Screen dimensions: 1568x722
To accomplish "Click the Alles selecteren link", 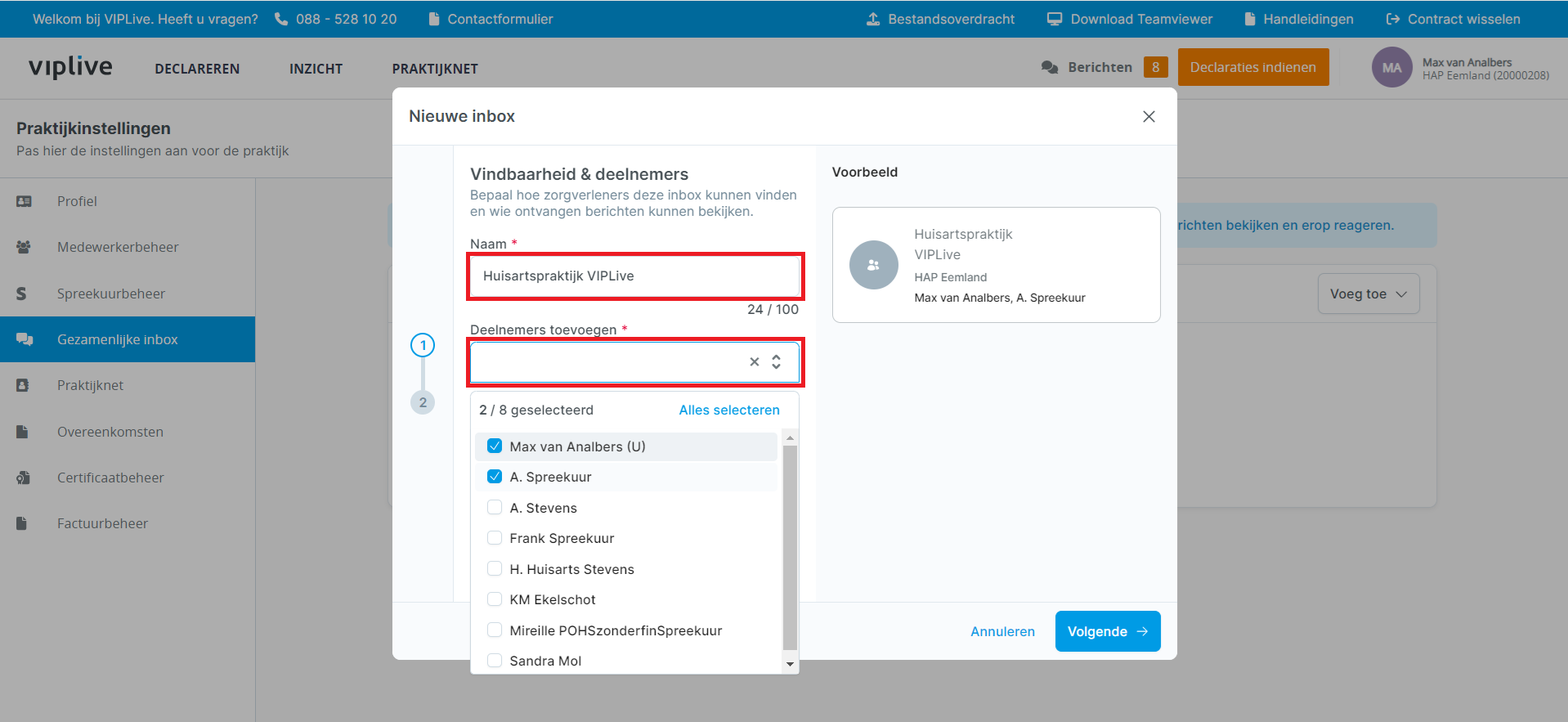I will [729, 410].
